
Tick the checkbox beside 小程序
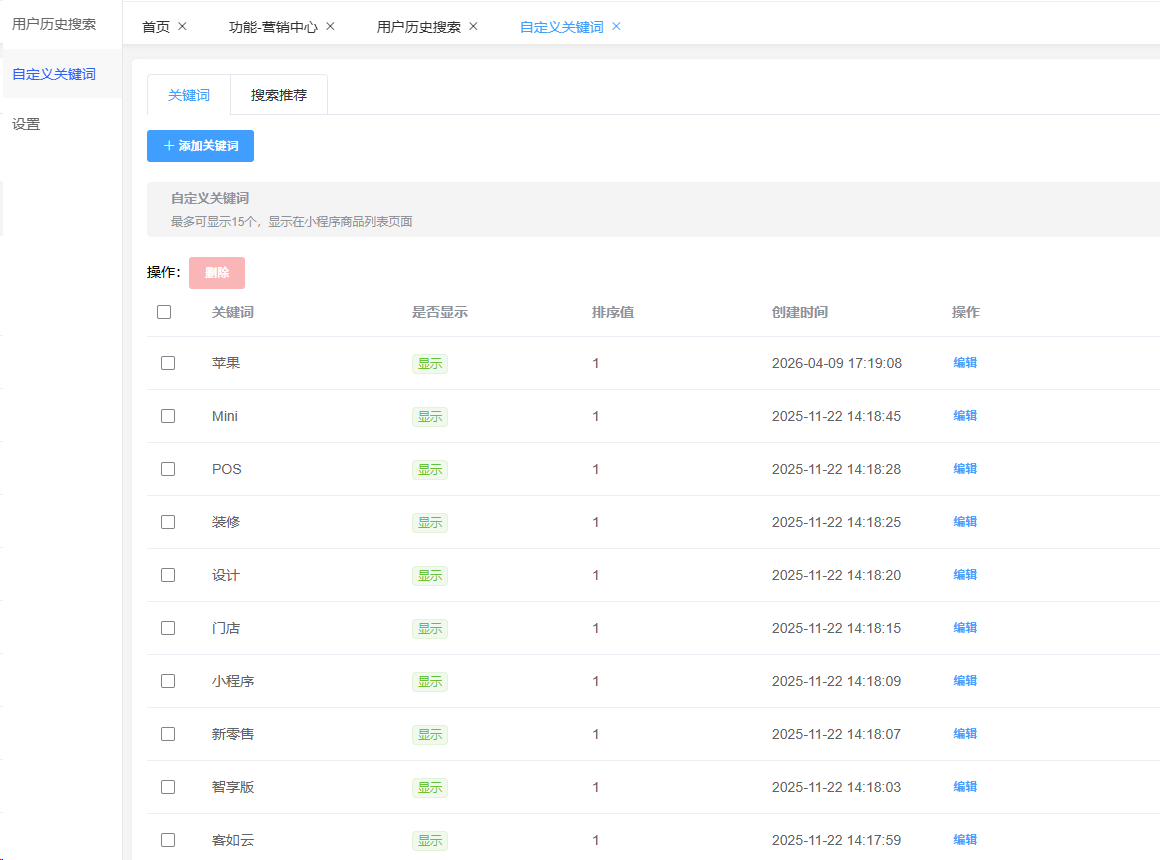tap(168, 681)
